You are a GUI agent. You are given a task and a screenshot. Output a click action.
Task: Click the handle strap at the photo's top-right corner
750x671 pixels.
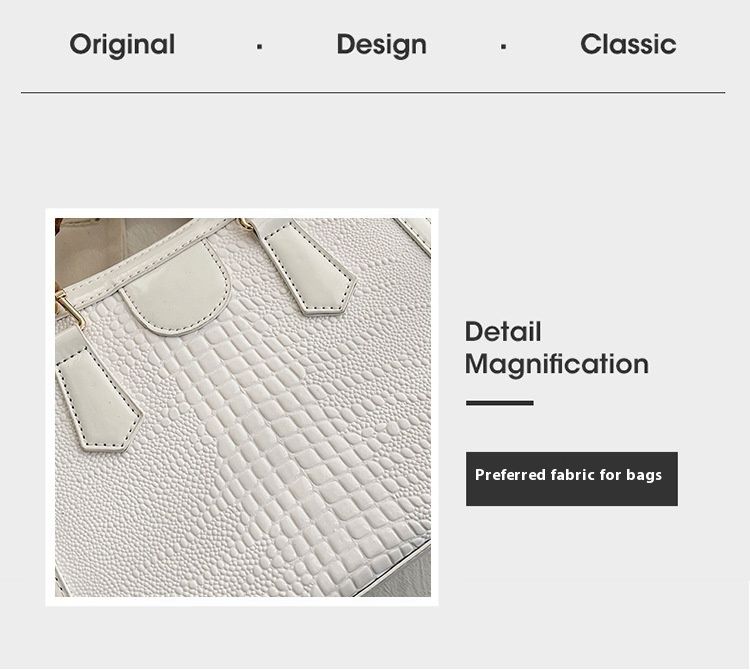coord(415,234)
